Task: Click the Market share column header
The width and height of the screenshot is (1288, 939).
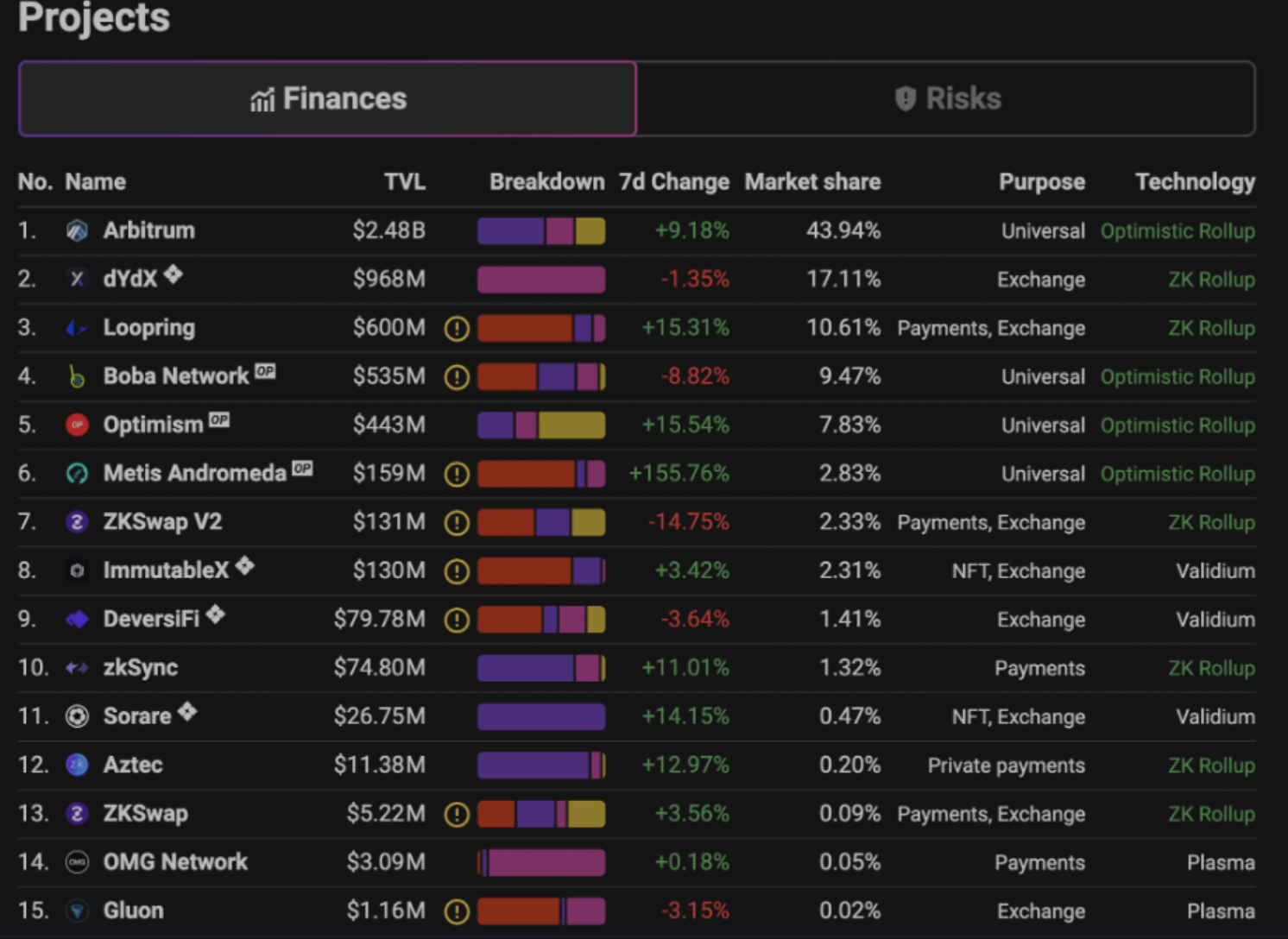Action: 812,182
